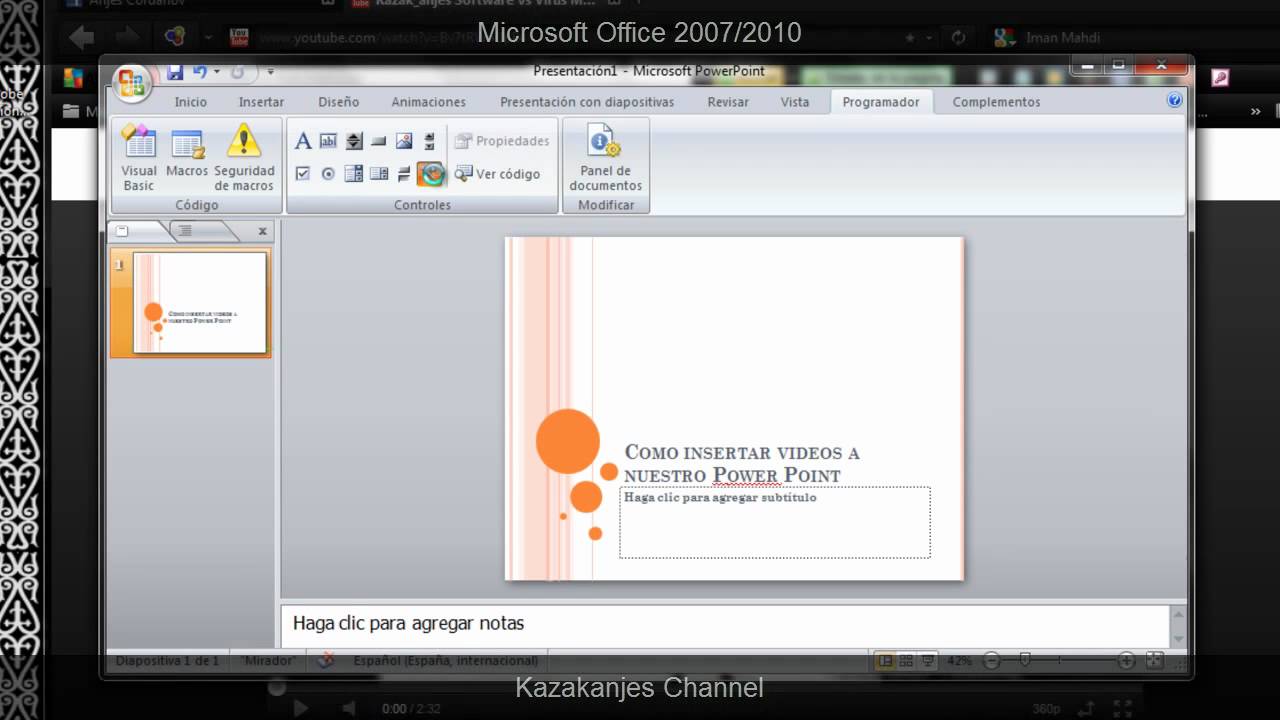Select the Programador ribbon tab

click(x=881, y=102)
